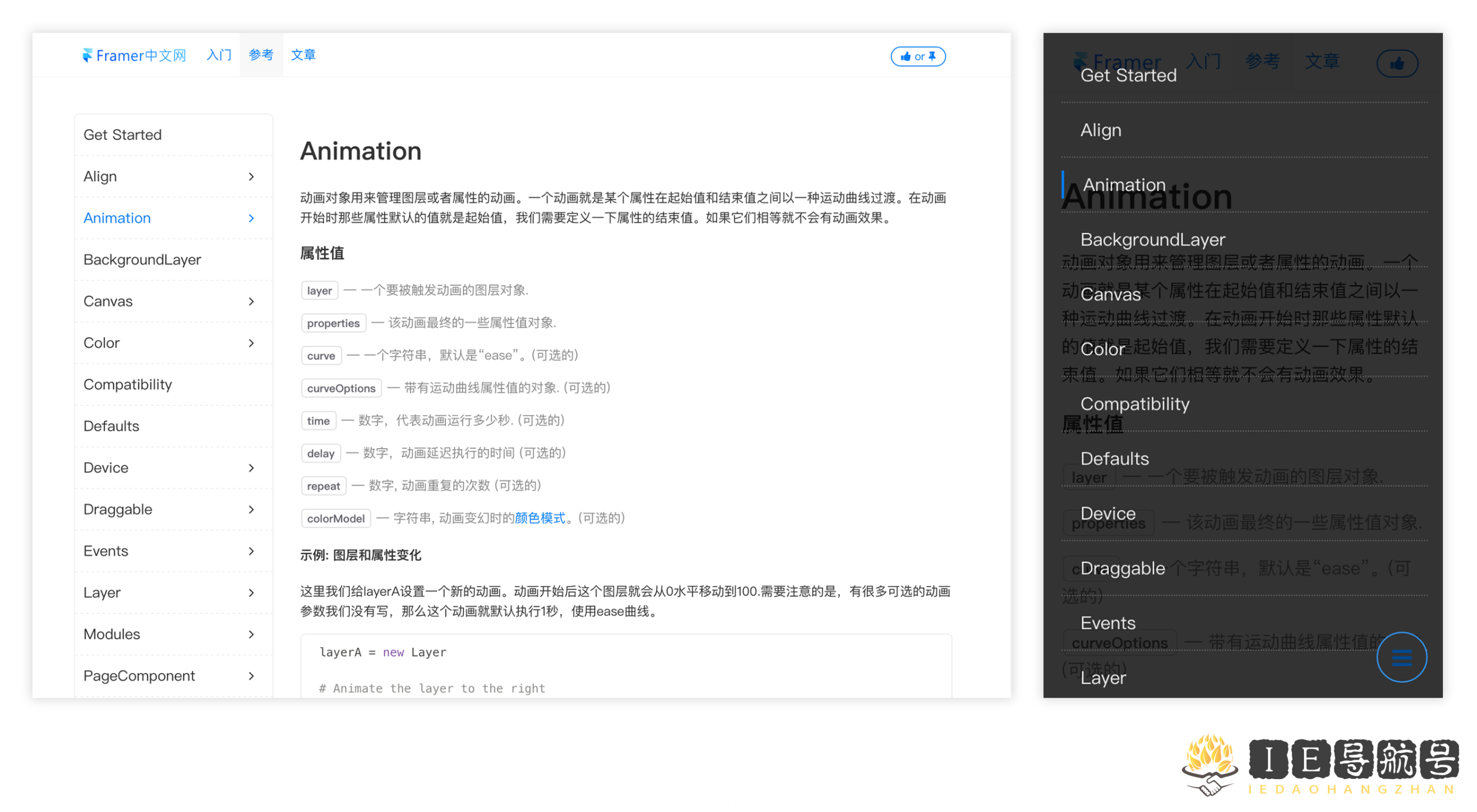Open the 入门 tab in desktop header
Viewport: 1477px width, 812px height.
point(219,55)
